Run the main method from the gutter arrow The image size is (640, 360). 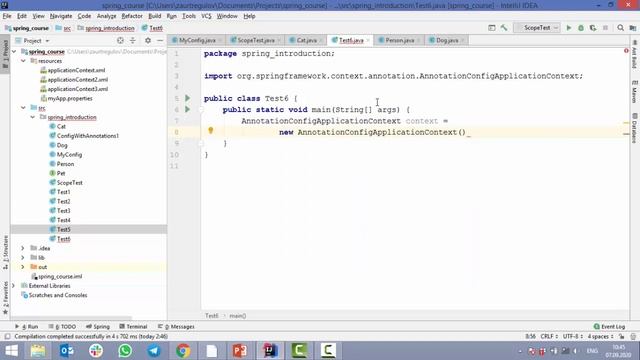tap(187, 109)
